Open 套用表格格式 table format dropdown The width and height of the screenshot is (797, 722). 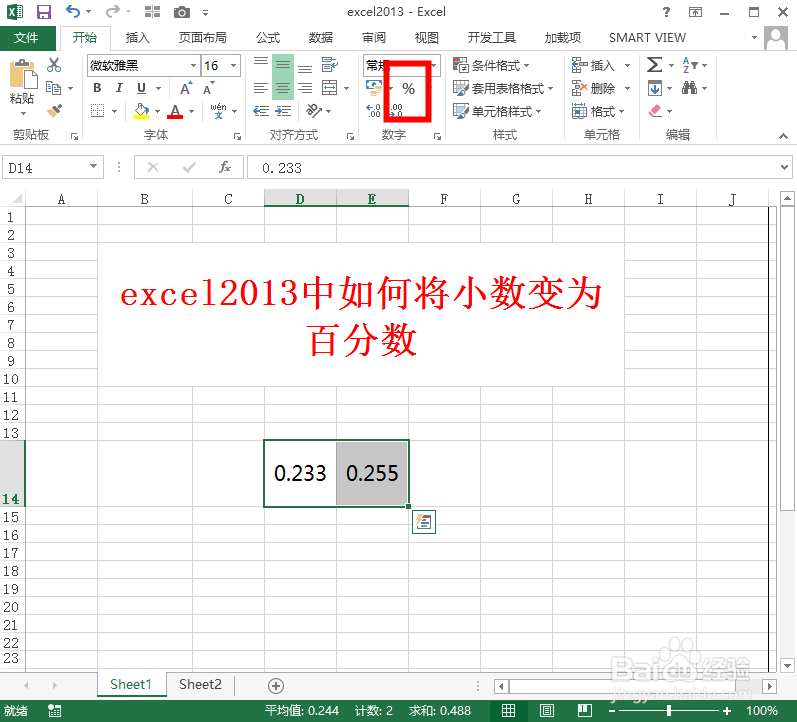(503, 88)
